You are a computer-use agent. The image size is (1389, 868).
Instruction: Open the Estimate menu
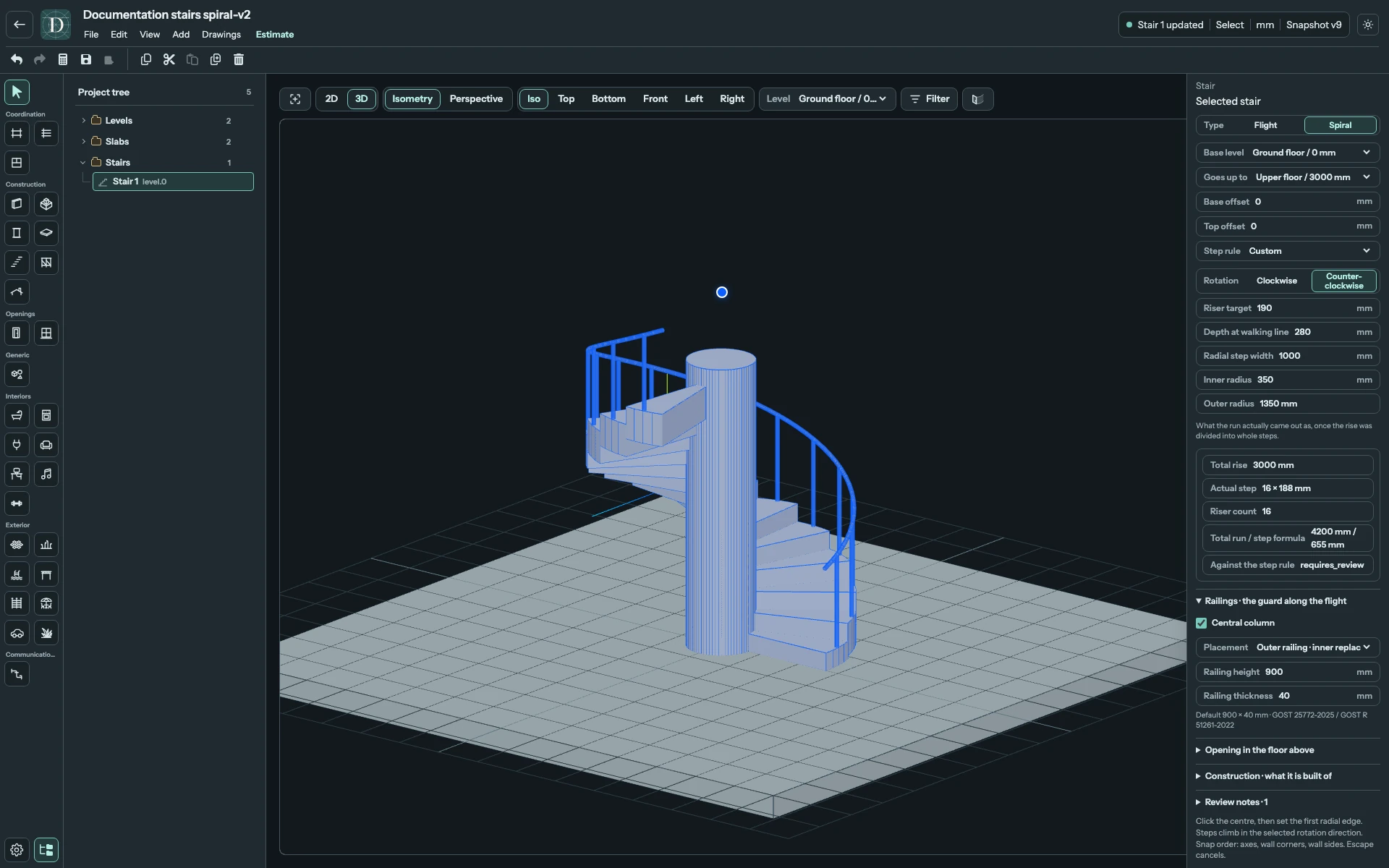click(275, 35)
